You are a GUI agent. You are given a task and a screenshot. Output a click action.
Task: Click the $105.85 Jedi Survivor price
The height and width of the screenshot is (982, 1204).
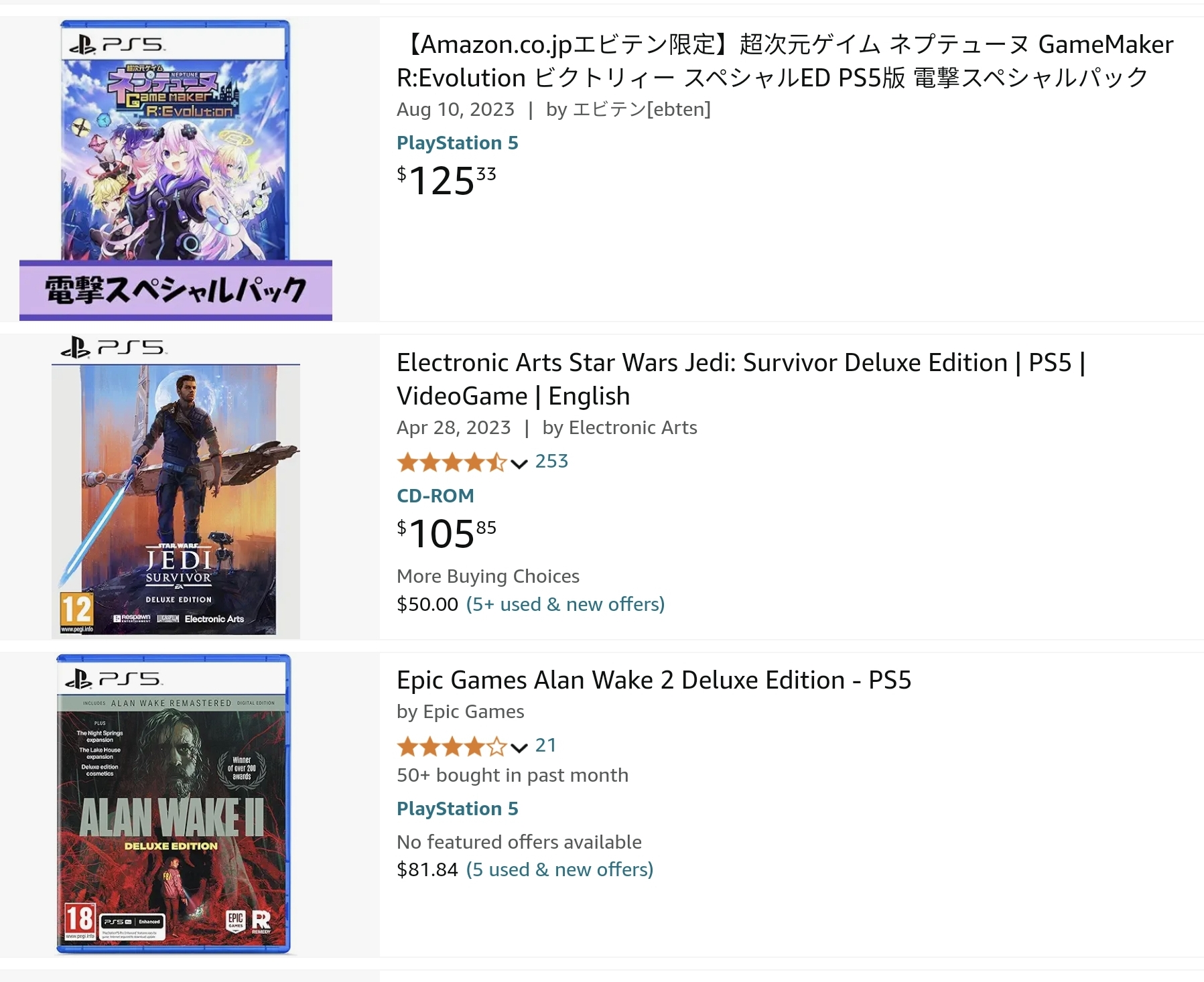pos(446,534)
